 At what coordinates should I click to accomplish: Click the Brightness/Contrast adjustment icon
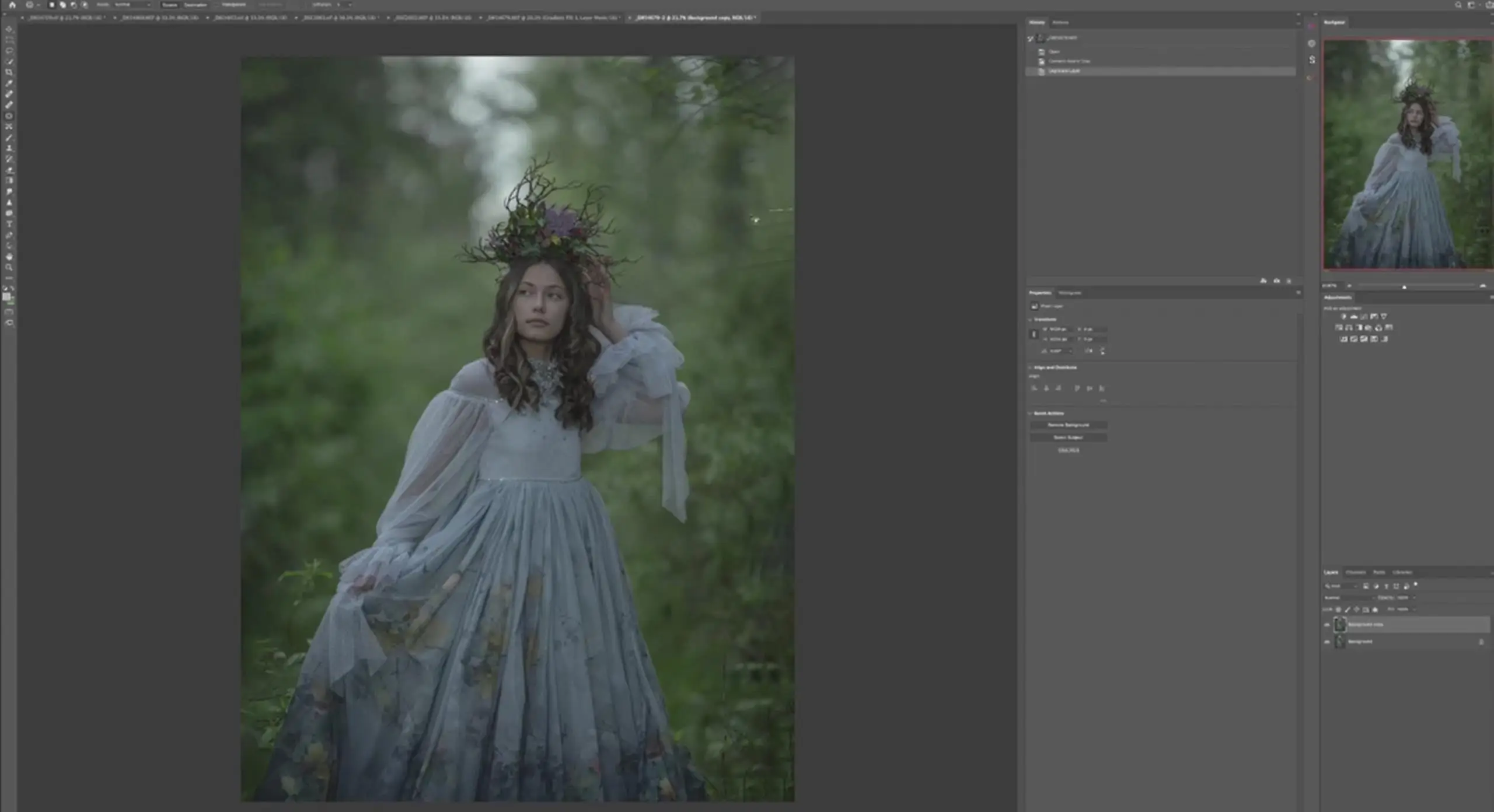click(x=1343, y=316)
